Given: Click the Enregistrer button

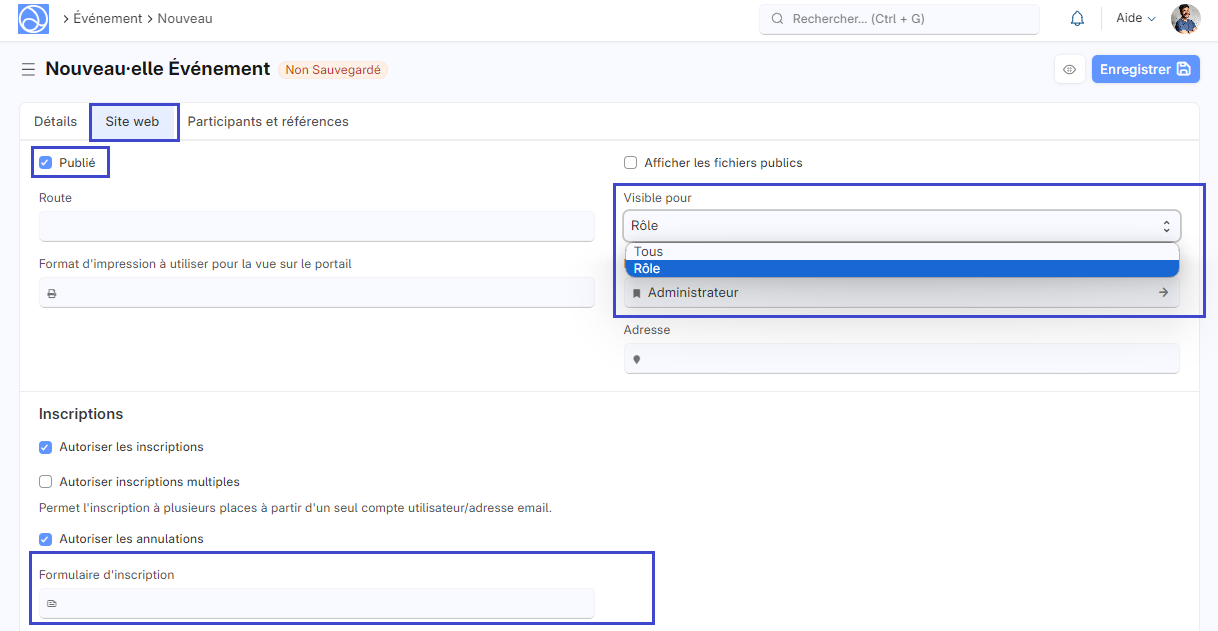Looking at the screenshot, I should point(1145,70).
